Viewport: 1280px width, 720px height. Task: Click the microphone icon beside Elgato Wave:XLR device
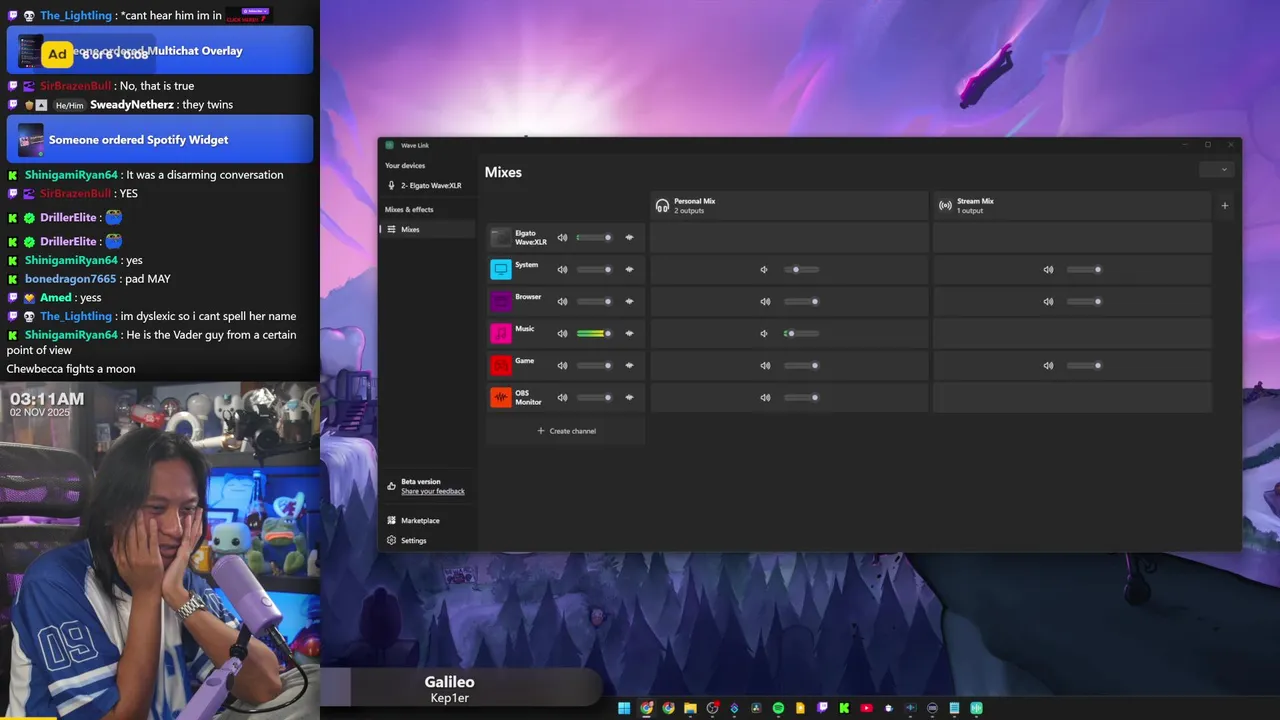tap(391, 185)
